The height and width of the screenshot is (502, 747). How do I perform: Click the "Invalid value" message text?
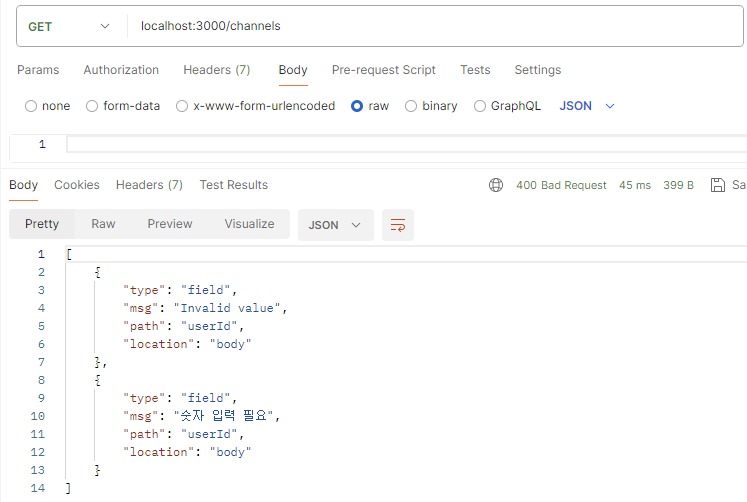[x=227, y=308]
